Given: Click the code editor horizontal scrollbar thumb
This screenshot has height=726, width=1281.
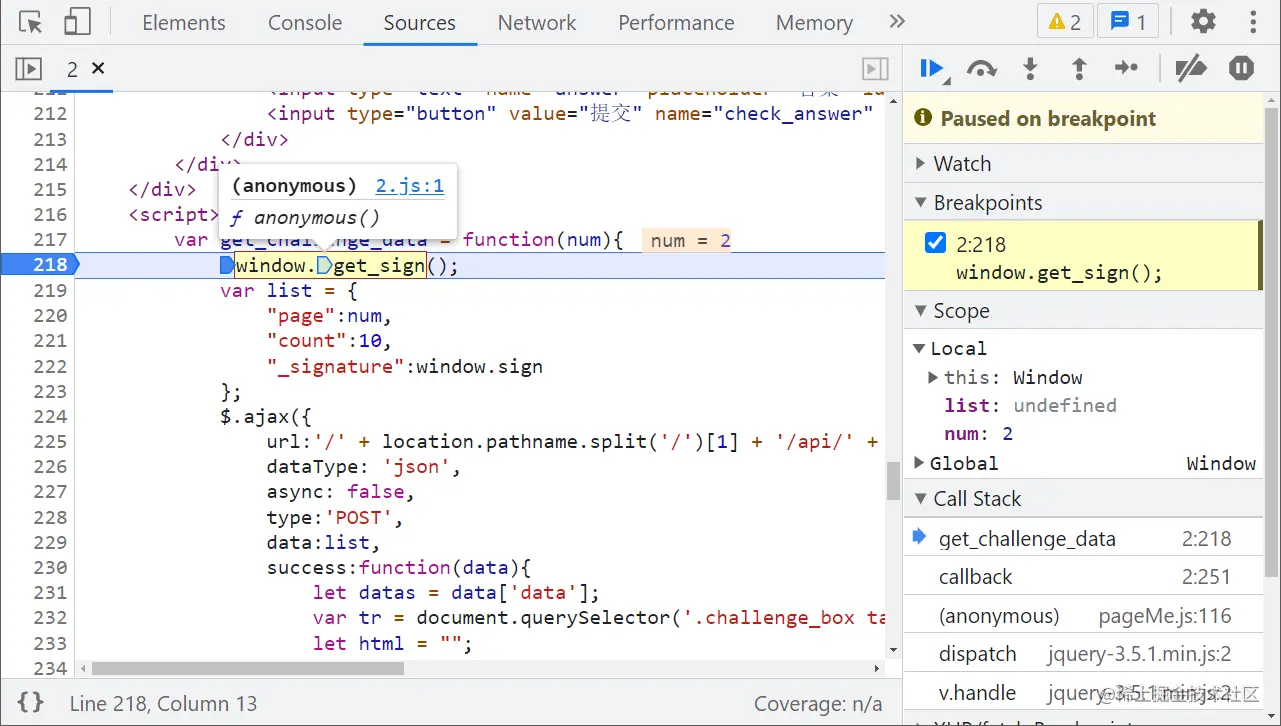Looking at the screenshot, I should point(247,668).
